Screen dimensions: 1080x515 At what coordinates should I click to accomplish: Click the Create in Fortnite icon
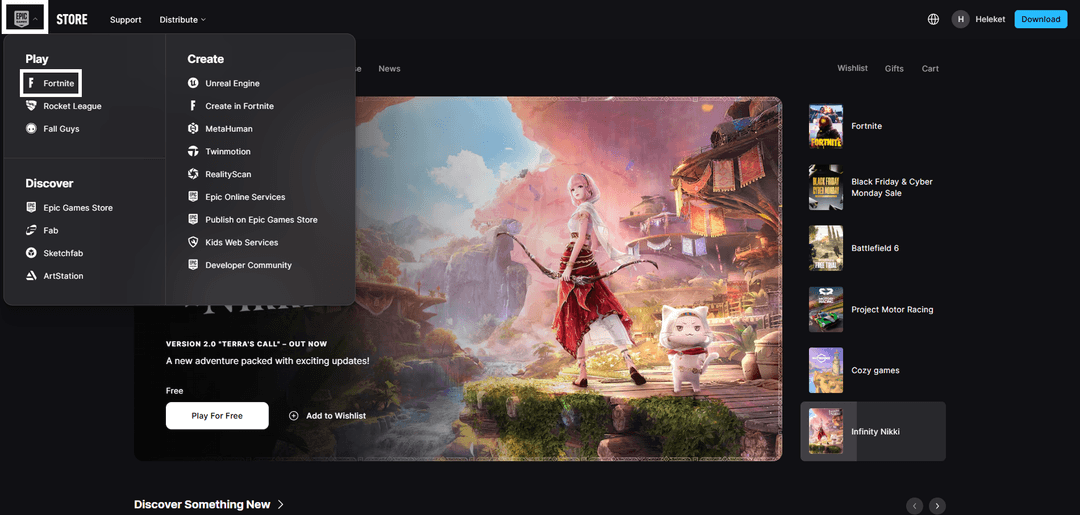click(x=193, y=106)
